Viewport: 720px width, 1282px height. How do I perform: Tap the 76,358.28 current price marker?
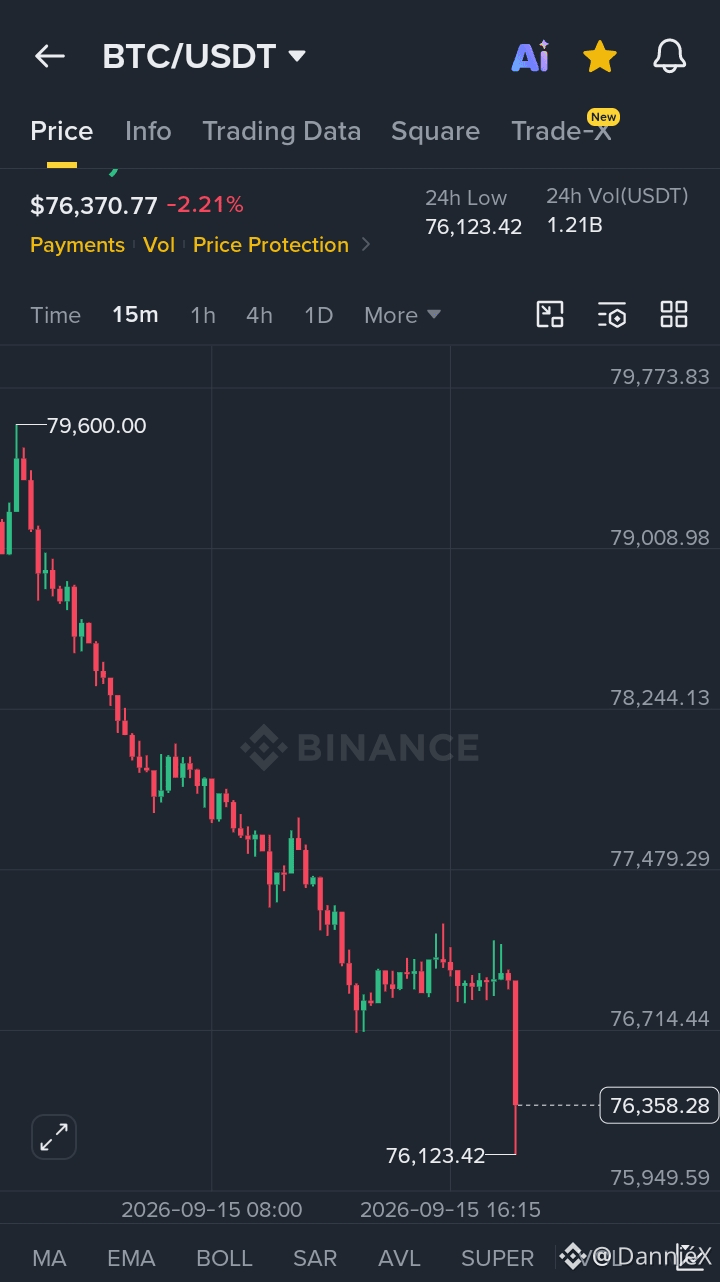(659, 1105)
